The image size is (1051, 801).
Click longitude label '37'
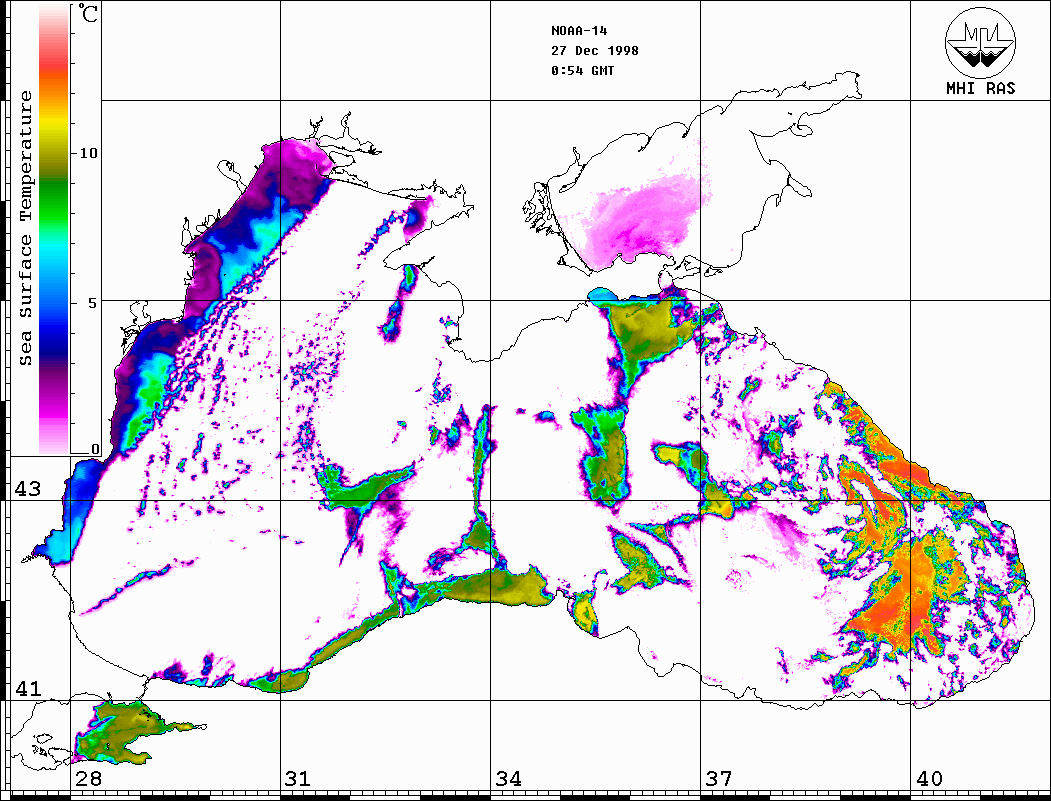(719, 778)
